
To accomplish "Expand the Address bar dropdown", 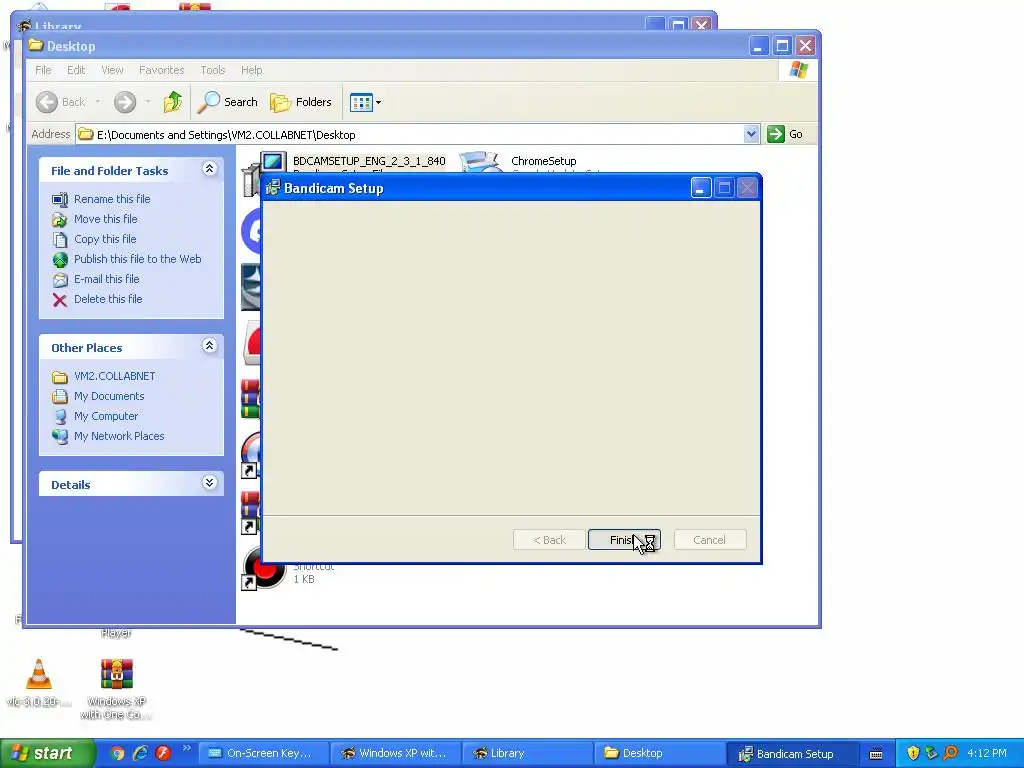I will pyautogui.click(x=751, y=134).
